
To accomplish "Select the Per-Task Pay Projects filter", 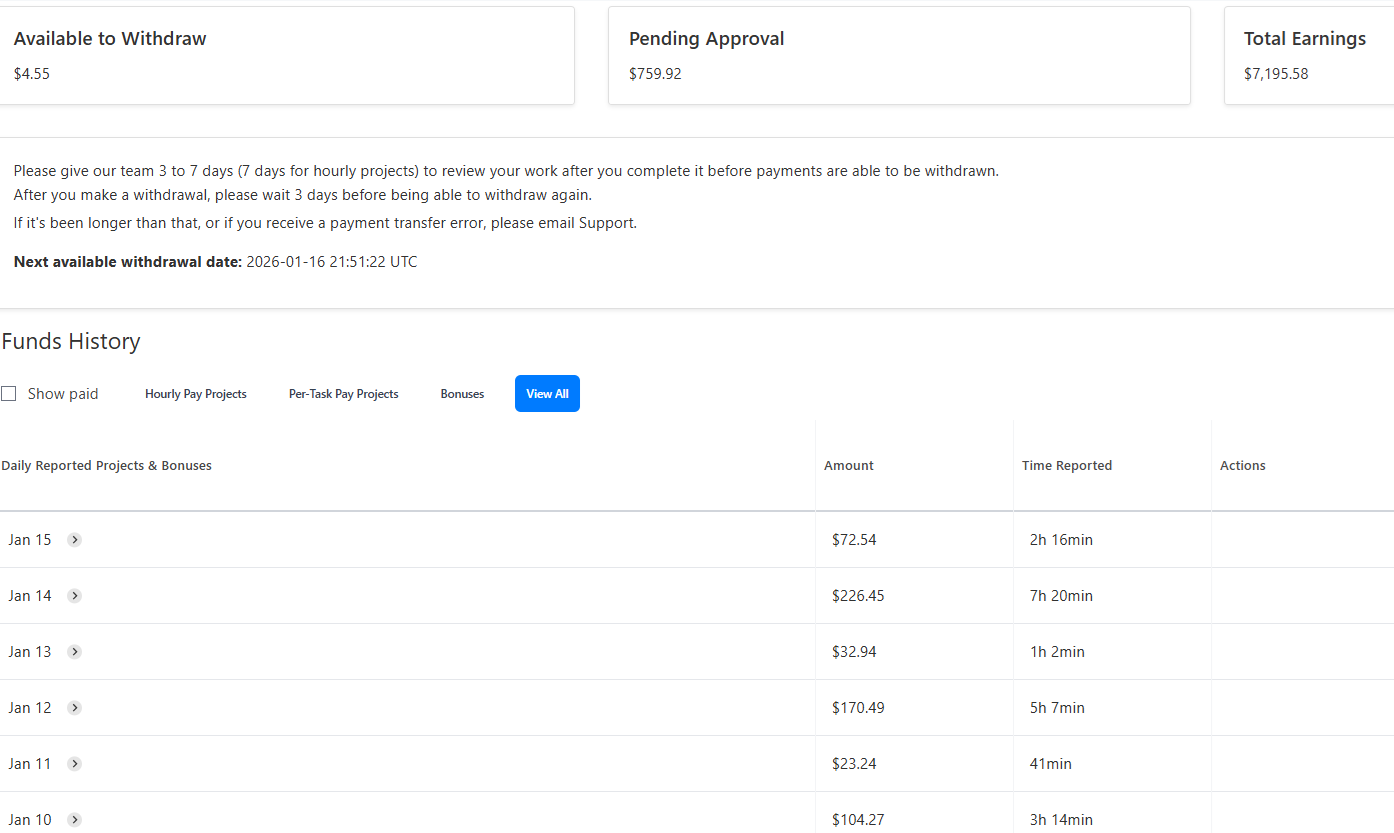I will click(343, 394).
